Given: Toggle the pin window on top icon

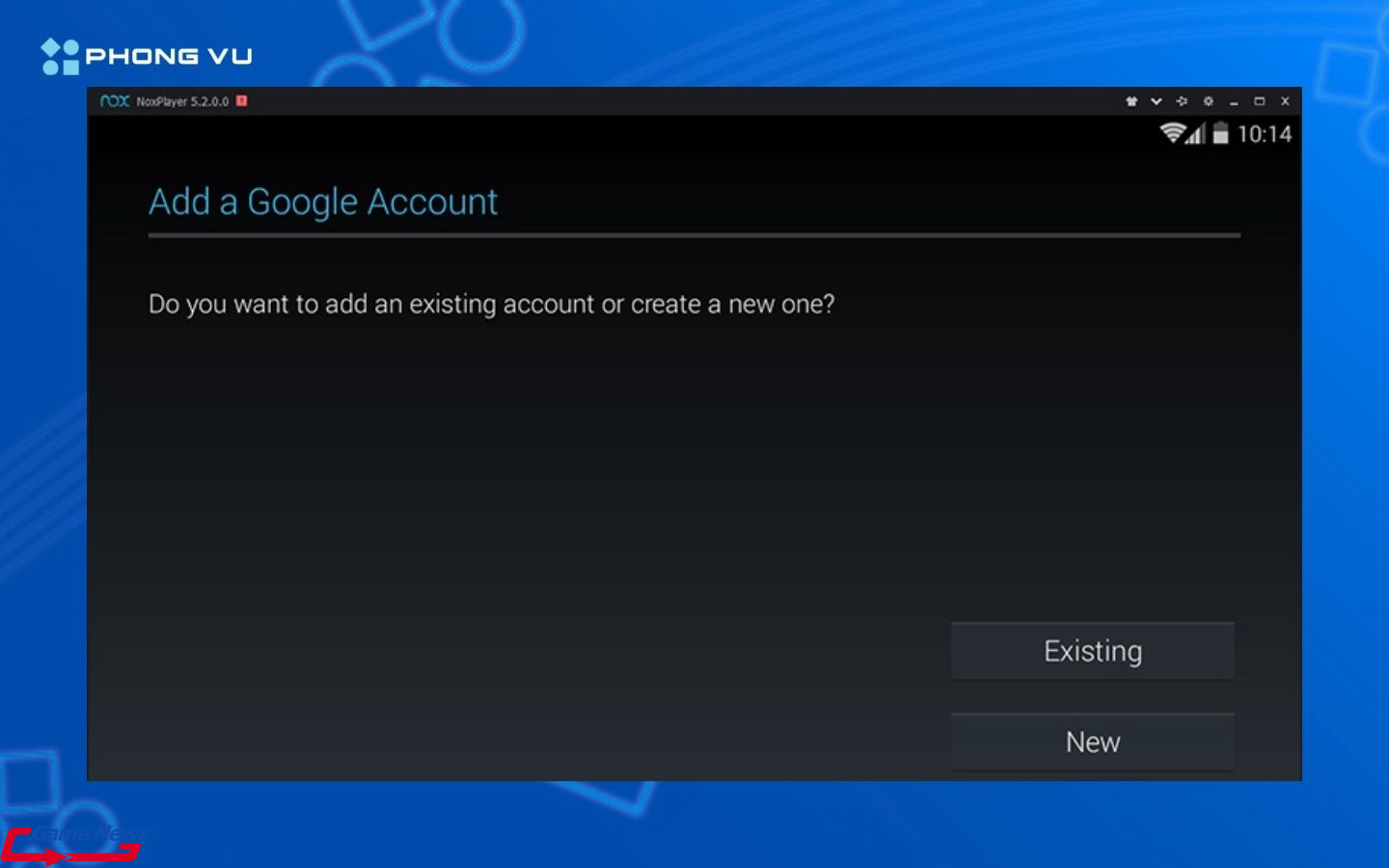Looking at the screenshot, I should [1182, 101].
